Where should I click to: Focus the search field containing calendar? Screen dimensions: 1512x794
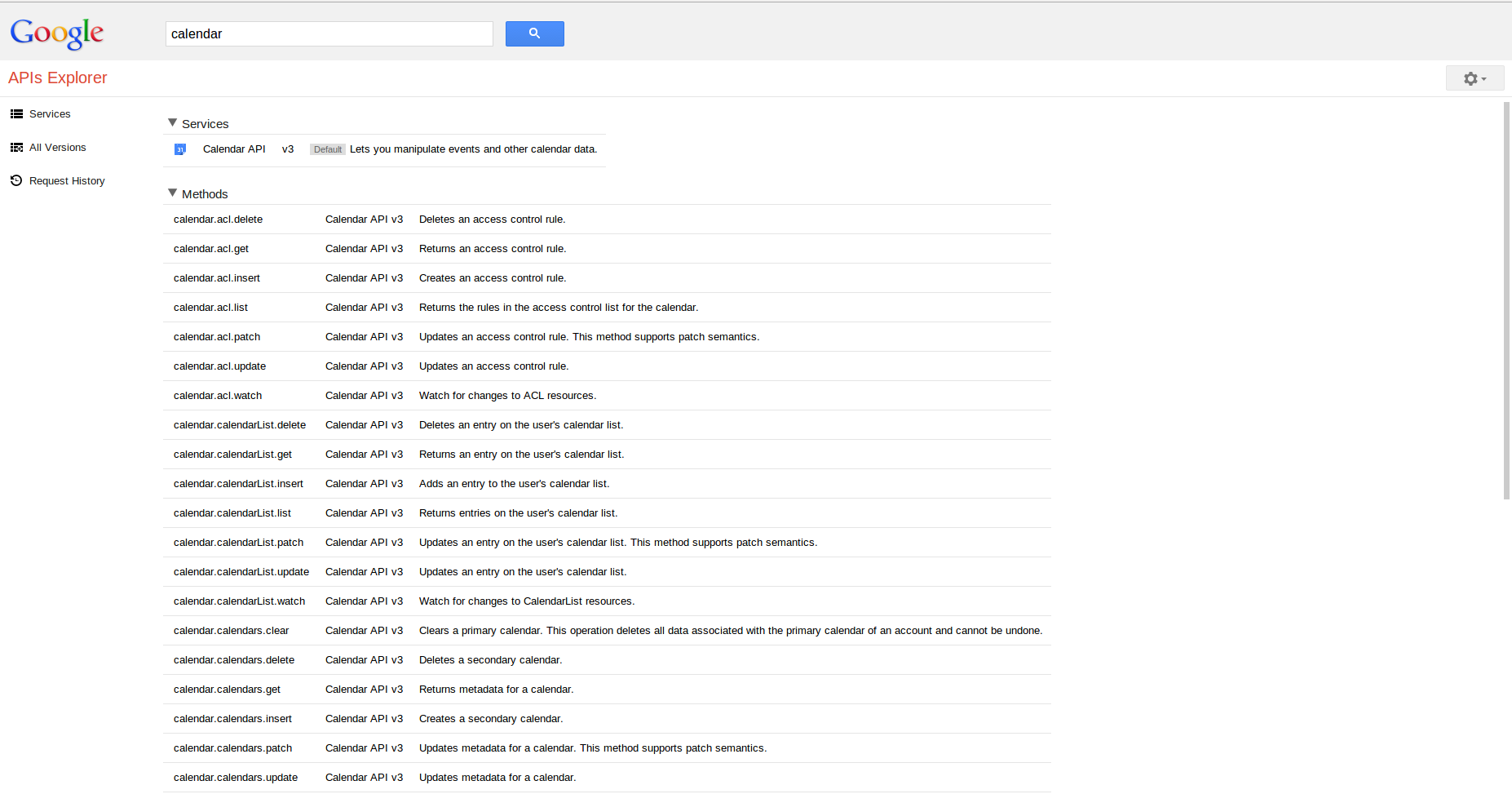point(329,33)
